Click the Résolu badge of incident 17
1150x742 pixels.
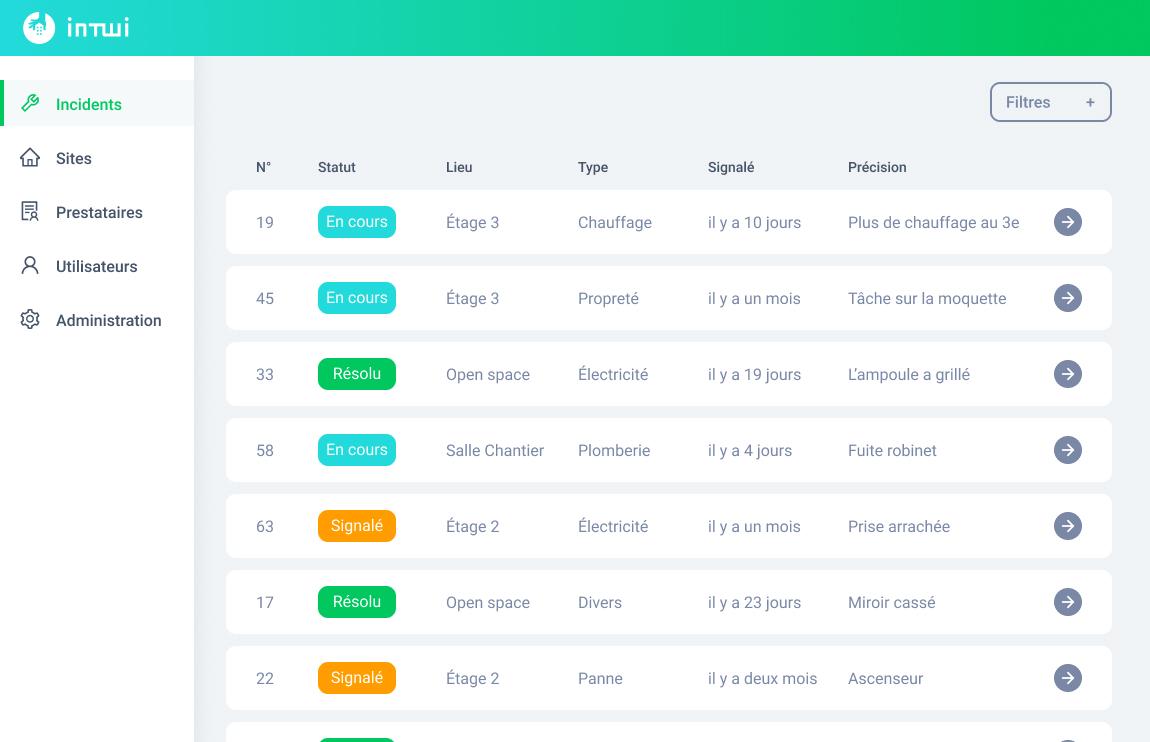(356, 602)
